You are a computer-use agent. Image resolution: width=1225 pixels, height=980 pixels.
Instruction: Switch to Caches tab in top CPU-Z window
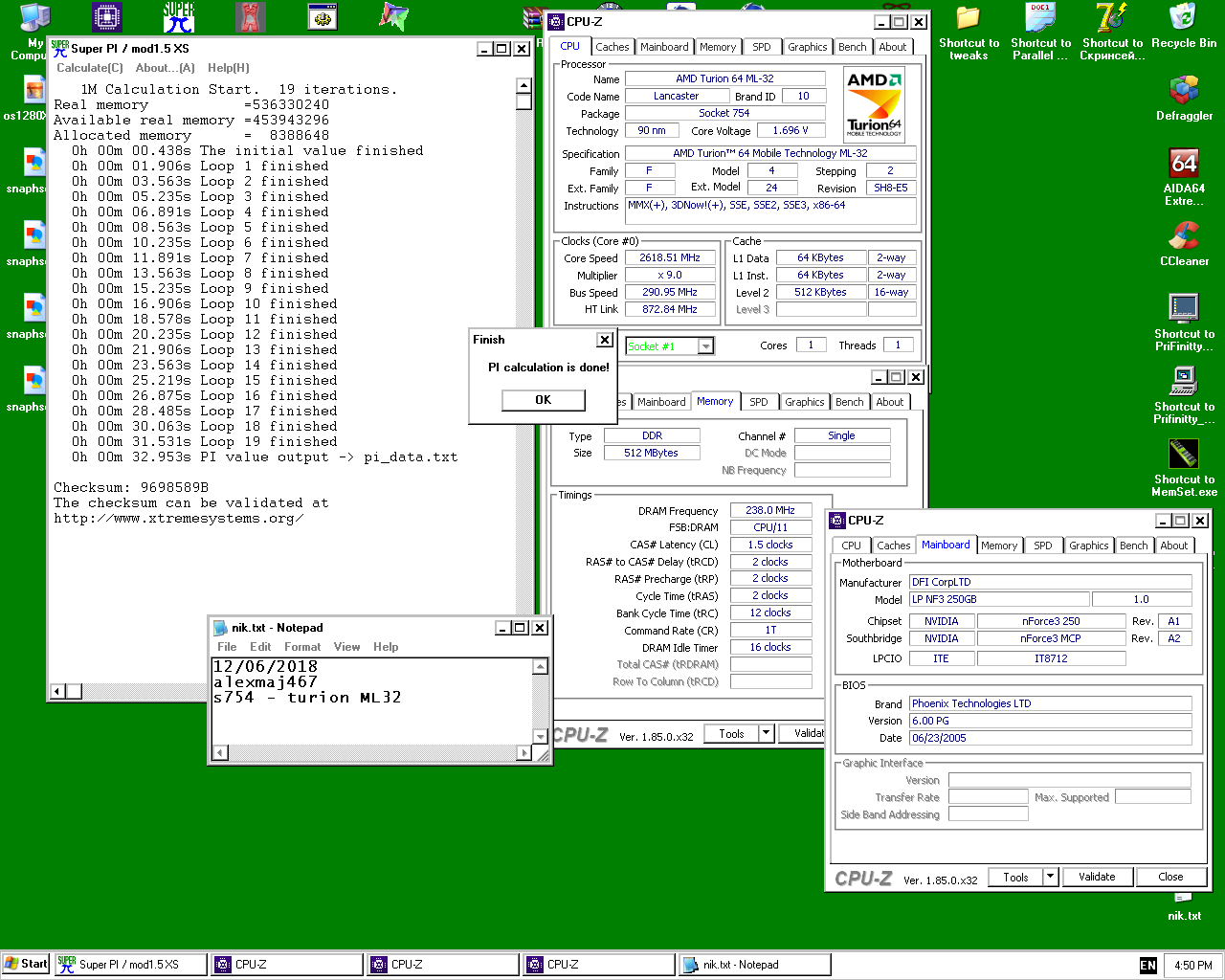(x=612, y=47)
